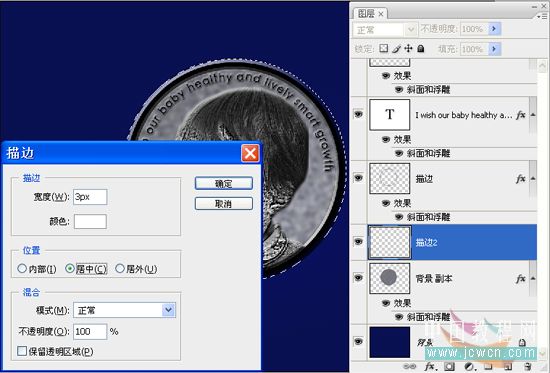Click Layers panel opacity 100% field
Viewport: 550px width, 373px height.
point(474,29)
